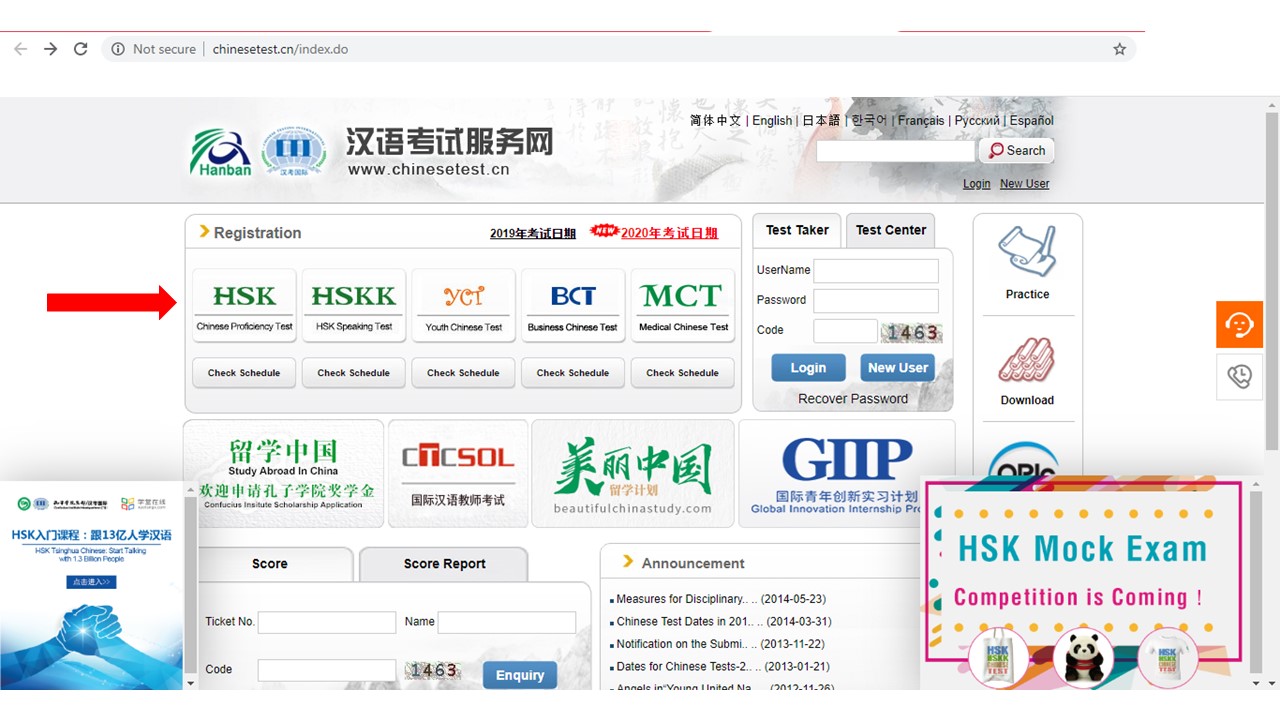Open the beautifulchinastudy.com banner
This screenshot has width=1280, height=720.
pos(633,473)
